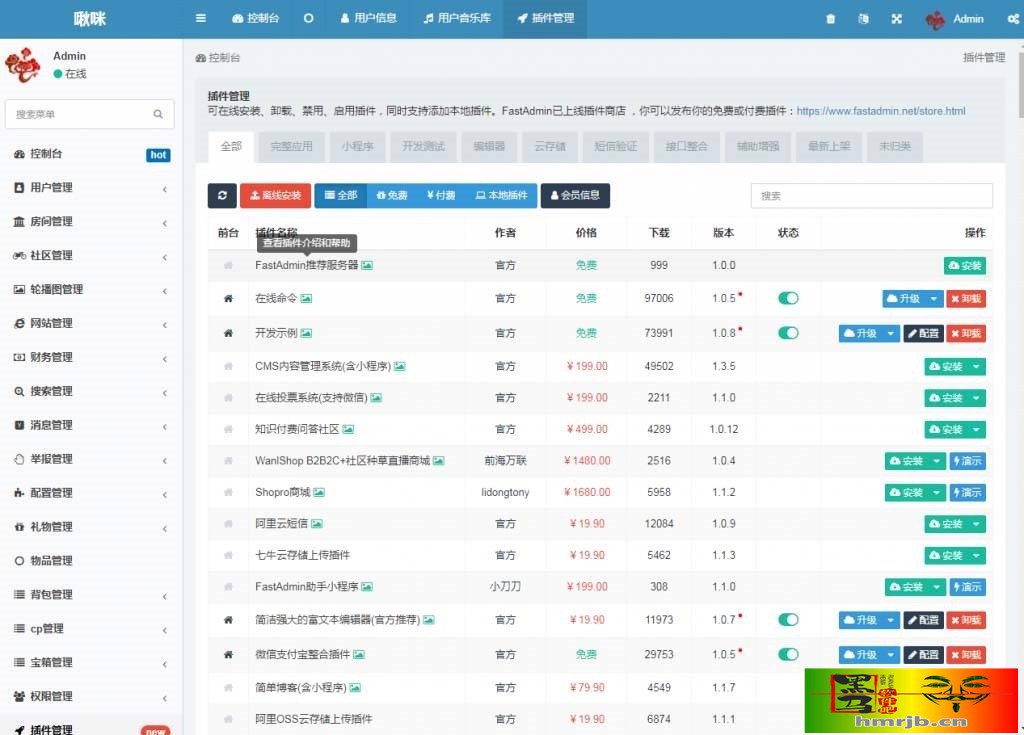The width and height of the screenshot is (1024, 735).
Task: Click the image icon next to Shopro商城
Action: (319, 493)
